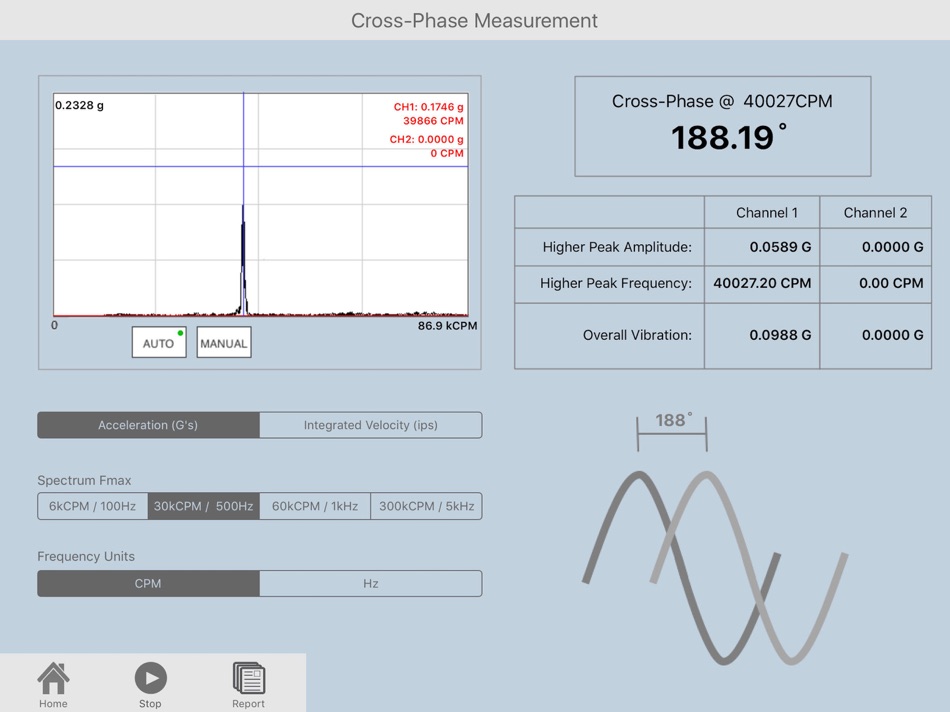Click the CH1: 0.1746 g readout

[x=428, y=107]
